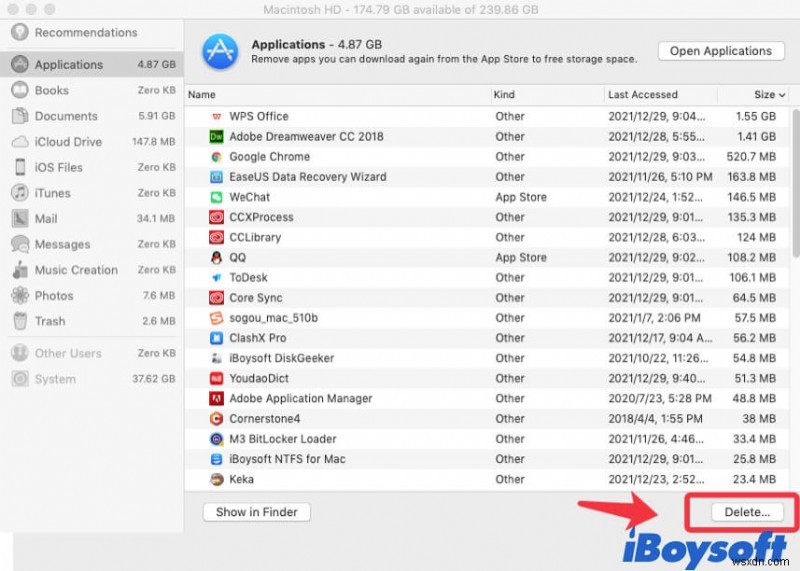The width and height of the screenshot is (800, 571).
Task: Click the CCXProcess app icon
Action: 216,217
